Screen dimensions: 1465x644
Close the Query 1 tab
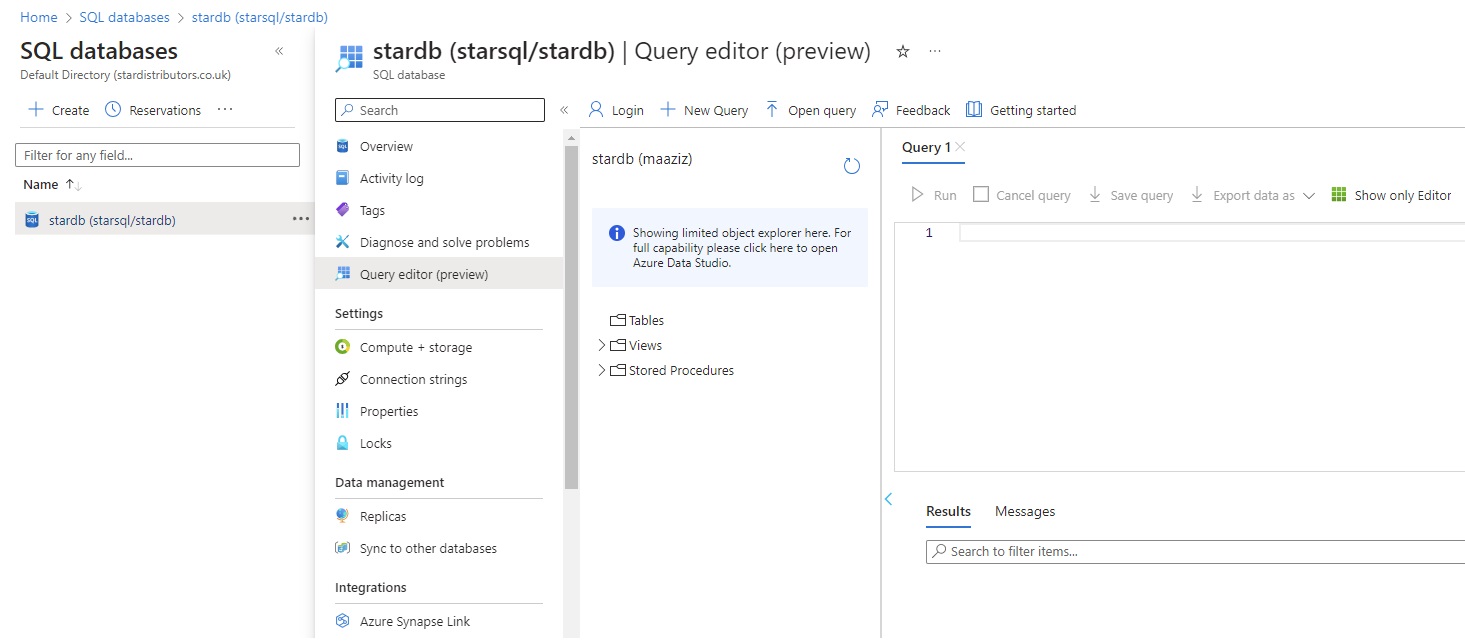pyautogui.click(x=960, y=147)
